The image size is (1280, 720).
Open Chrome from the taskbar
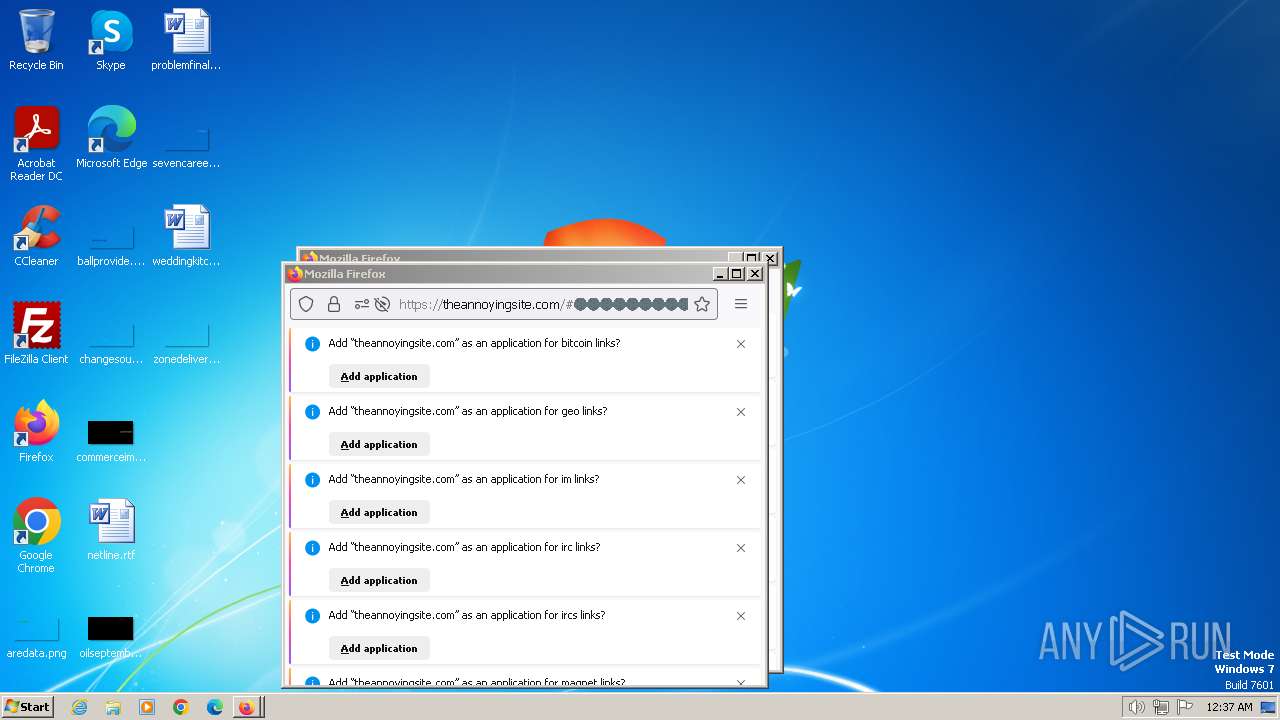181,707
